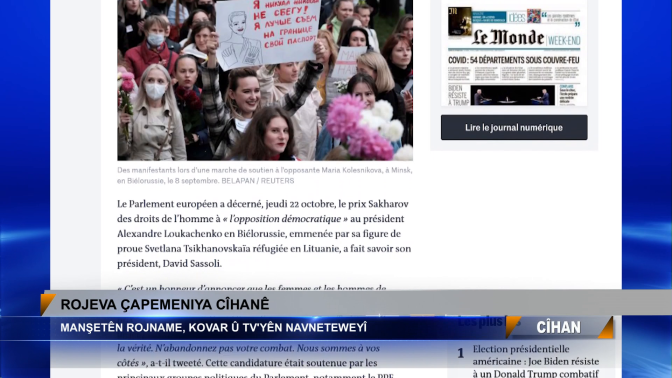Click the orange triangle left of CÎHAN label
The height and width of the screenshot is (378, 672).
click(x=513, y=327)
